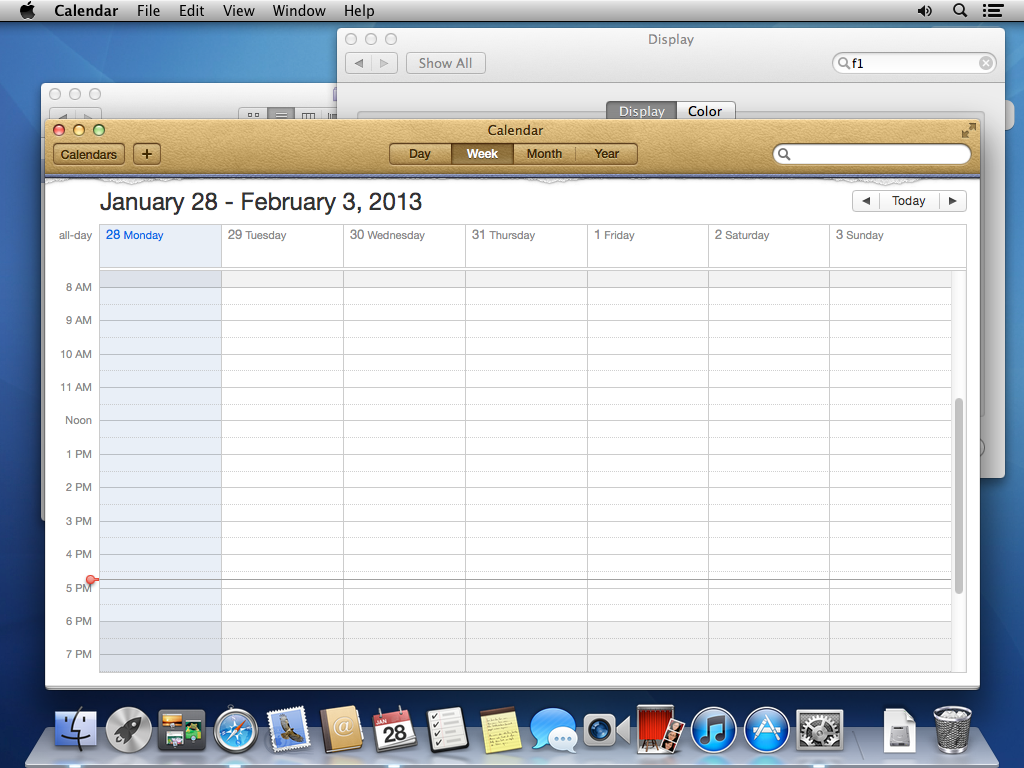Image resolution: width=1024 pixels, height=768 pixels.
Task: Click the week title January 28 - February 3, 2013
Action: 261,202
